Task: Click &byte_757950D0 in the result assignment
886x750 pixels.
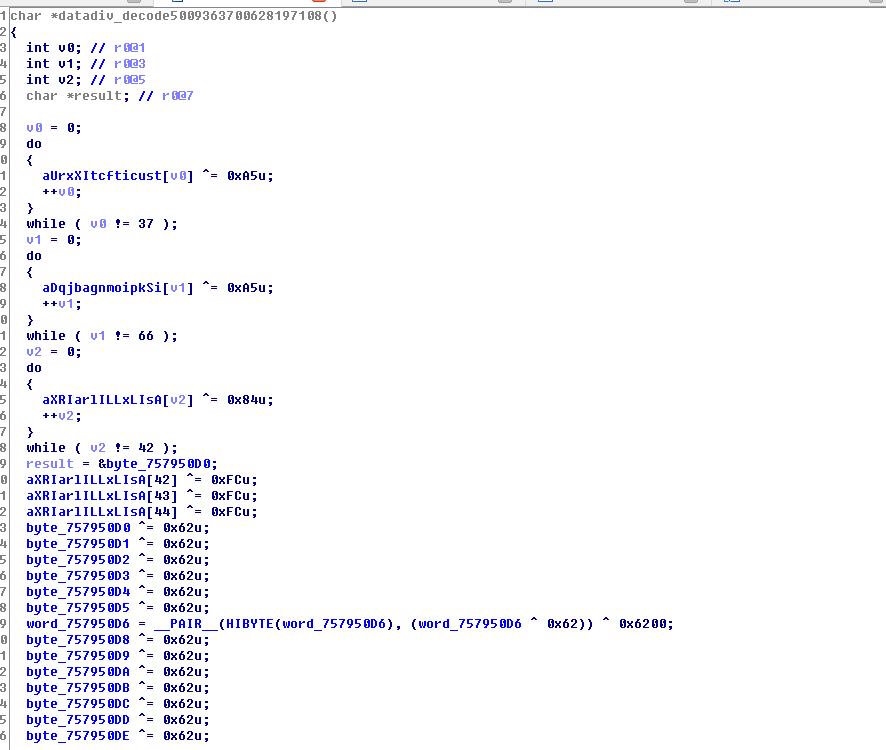Action: coord(155,463)
